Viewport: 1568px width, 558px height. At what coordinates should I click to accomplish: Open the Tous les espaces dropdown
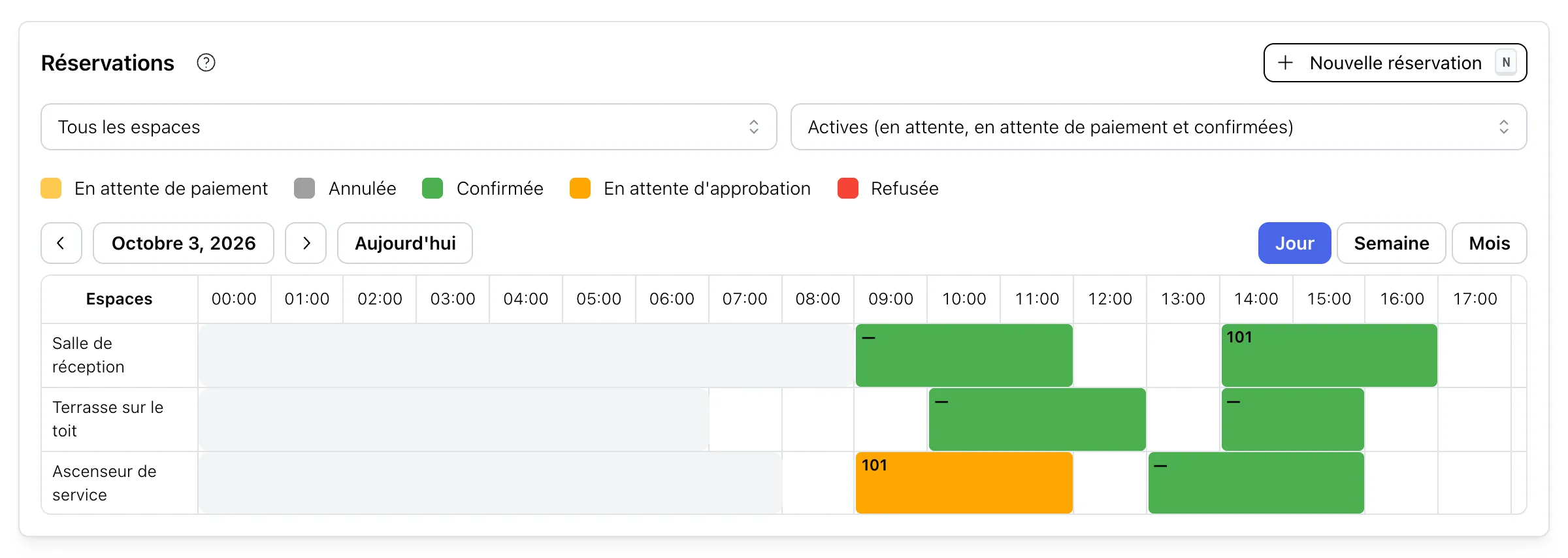coord(409,127)
